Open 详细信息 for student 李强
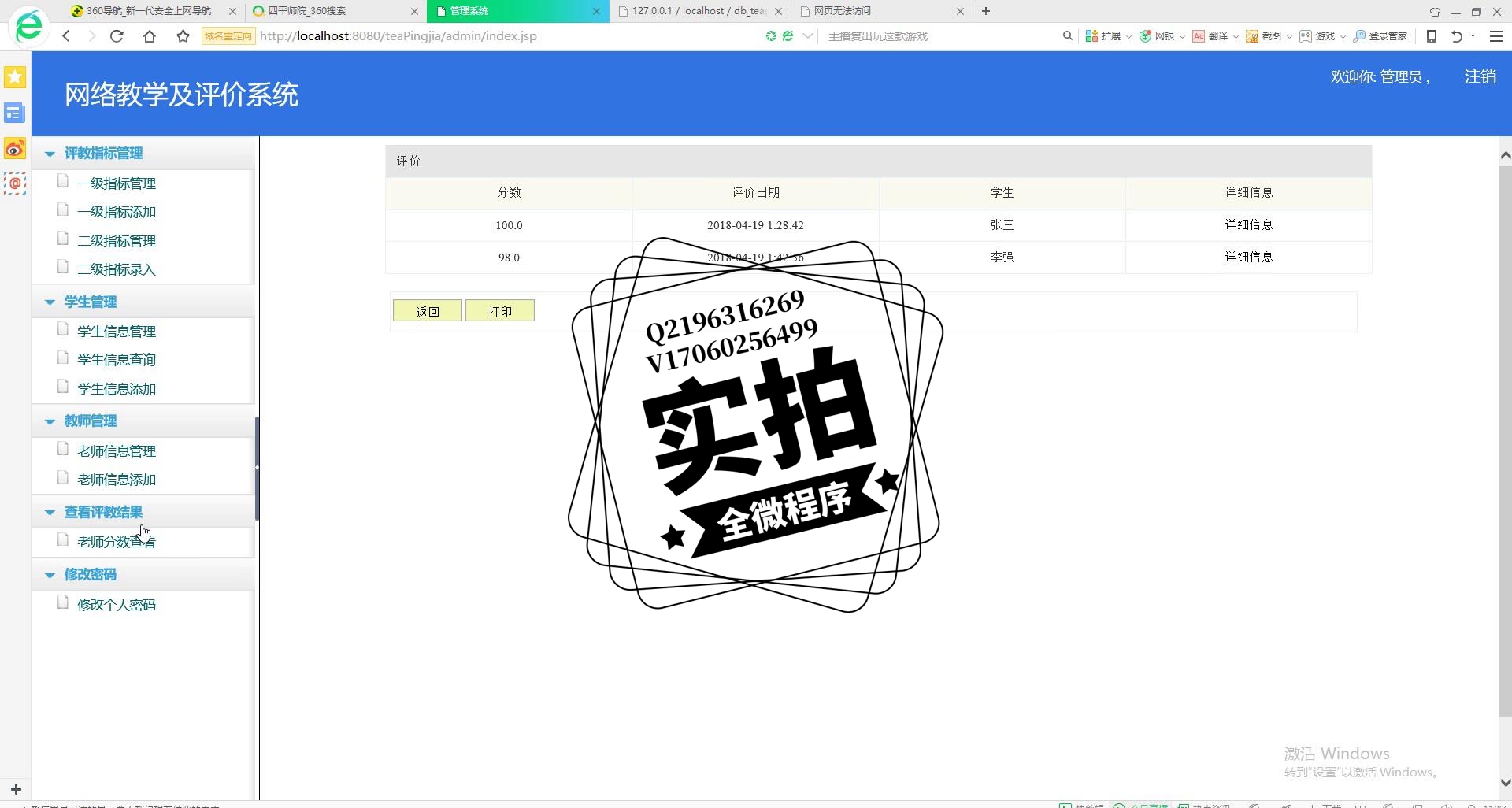Image resolution: width=1512 pixels, height=808 pixels. [x=1248, y=258]
